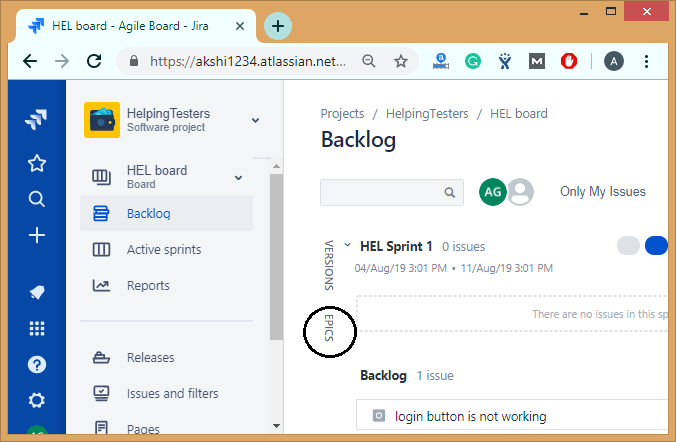The width and height of the screenshot is (676, 442).
Task: Click sidebar vertical scrollbar thumb
Action: 276,257
